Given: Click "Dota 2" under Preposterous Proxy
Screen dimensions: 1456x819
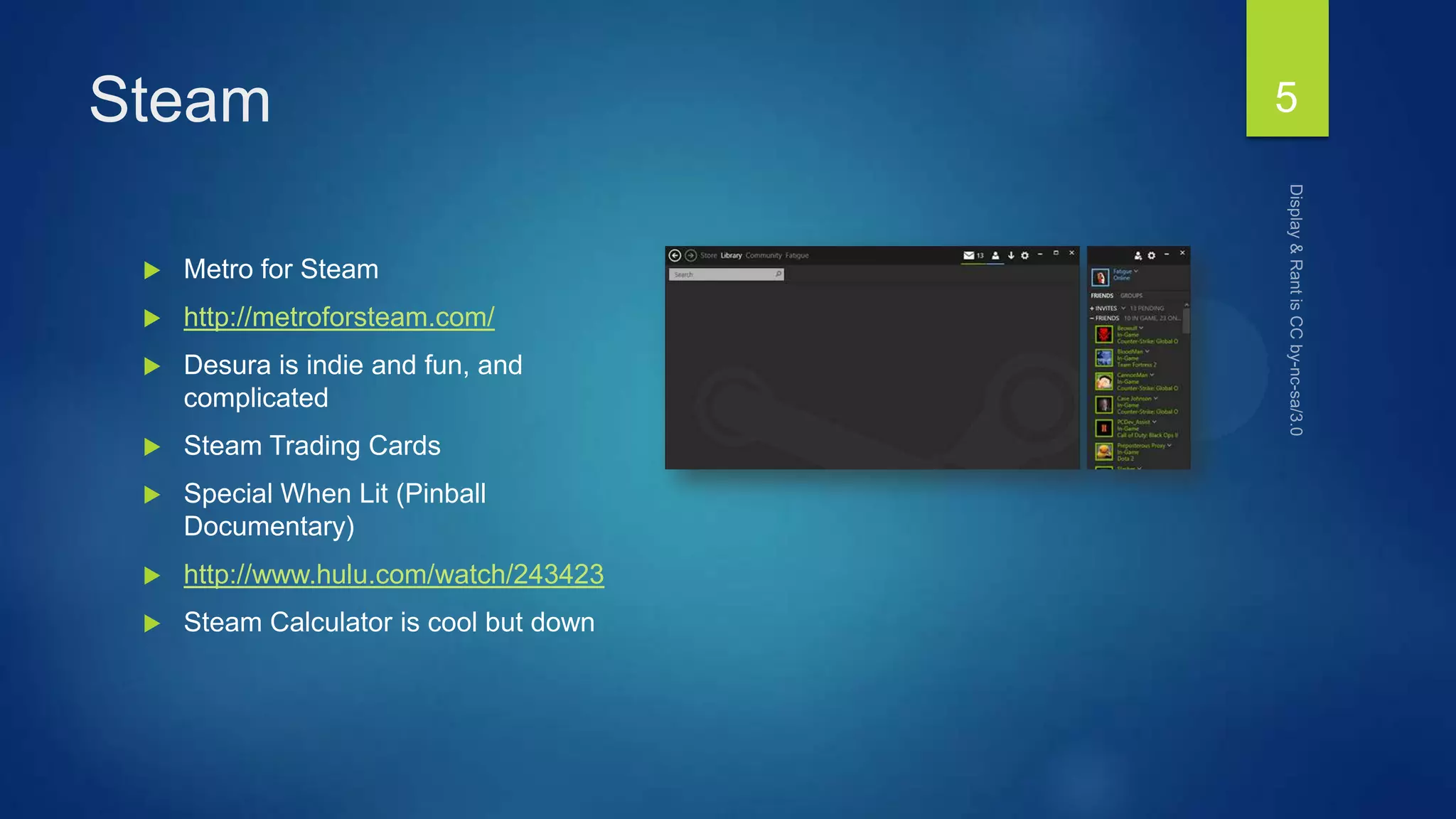Looking at the screenshot, I should pyautogui.click(x=1125, y=459).
